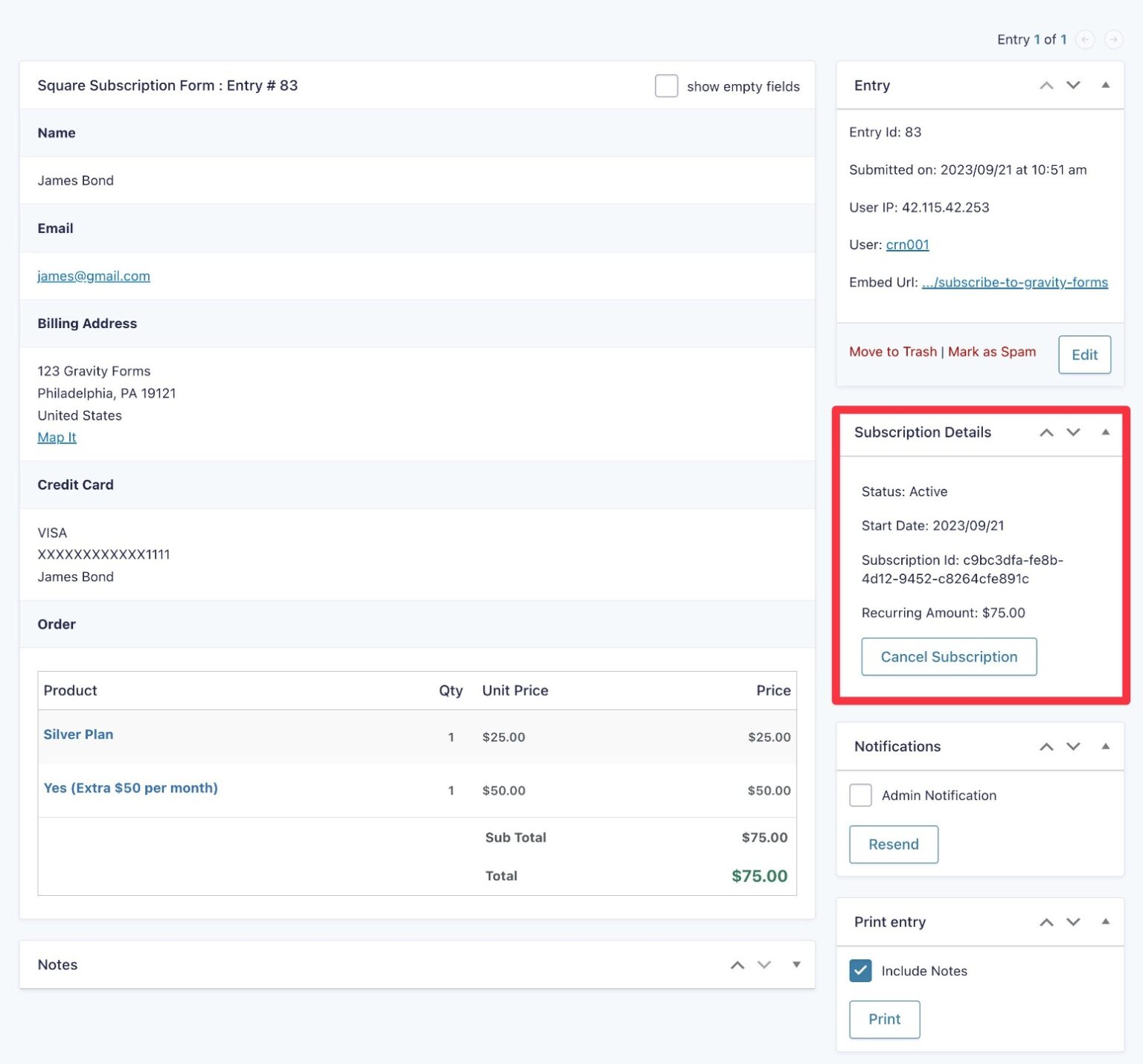
Task: Click the Resend notification button
Action: (893, 845)
